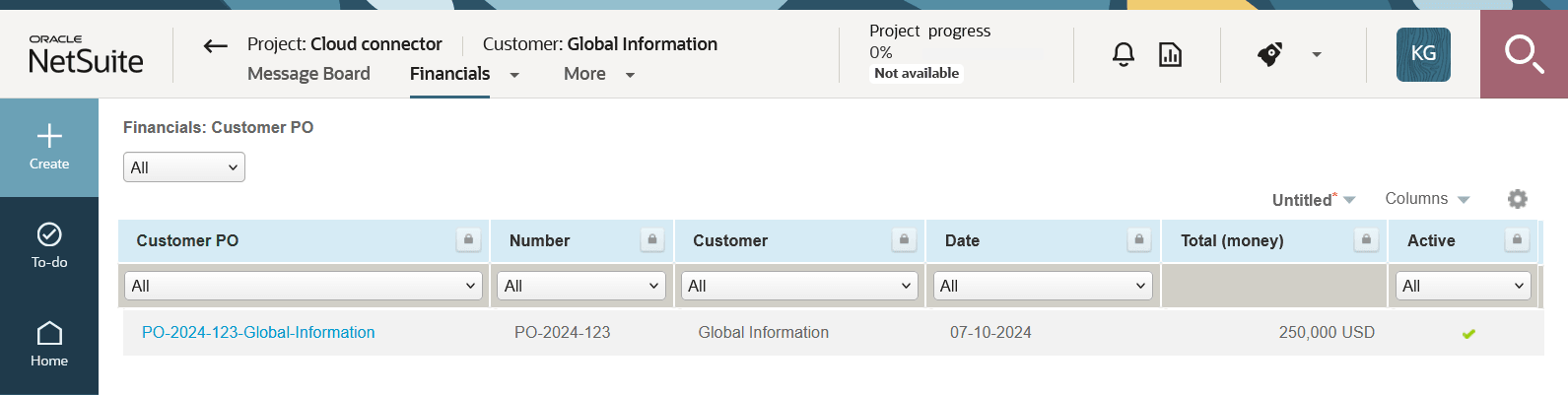Open the Customer PO filter dropdown

(x=304, y=286)
